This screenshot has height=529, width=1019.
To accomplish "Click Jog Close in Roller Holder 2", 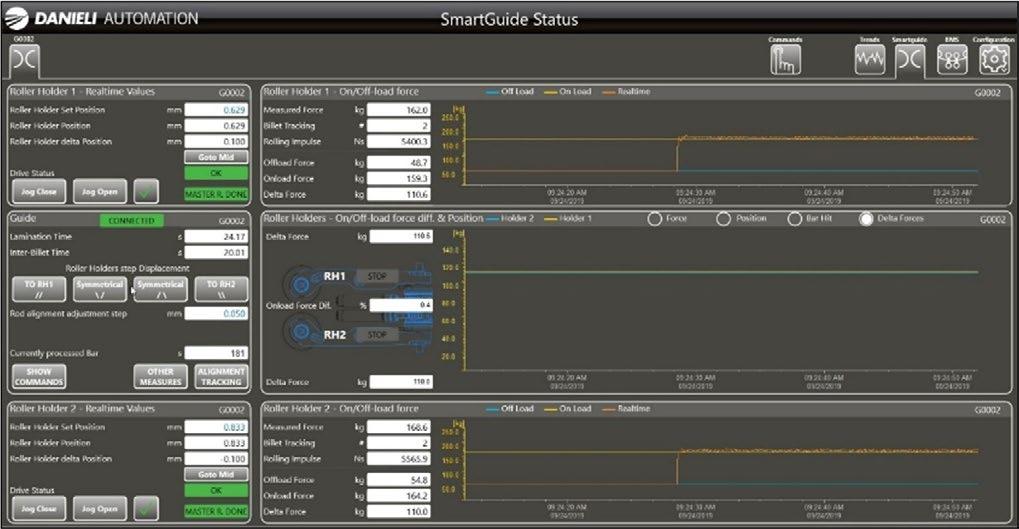I will (39, 509).
